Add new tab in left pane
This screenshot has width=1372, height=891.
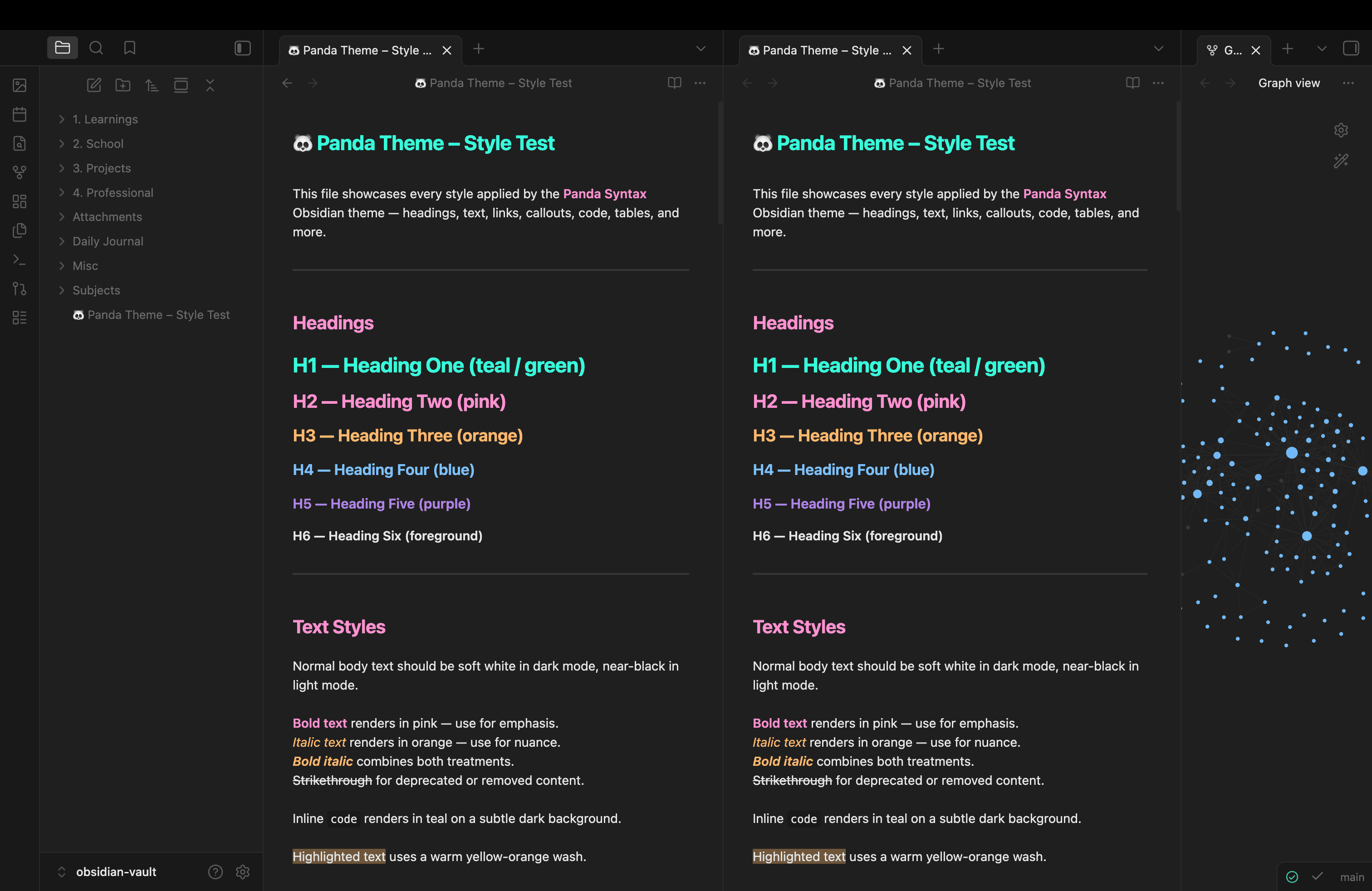point(479,49)
